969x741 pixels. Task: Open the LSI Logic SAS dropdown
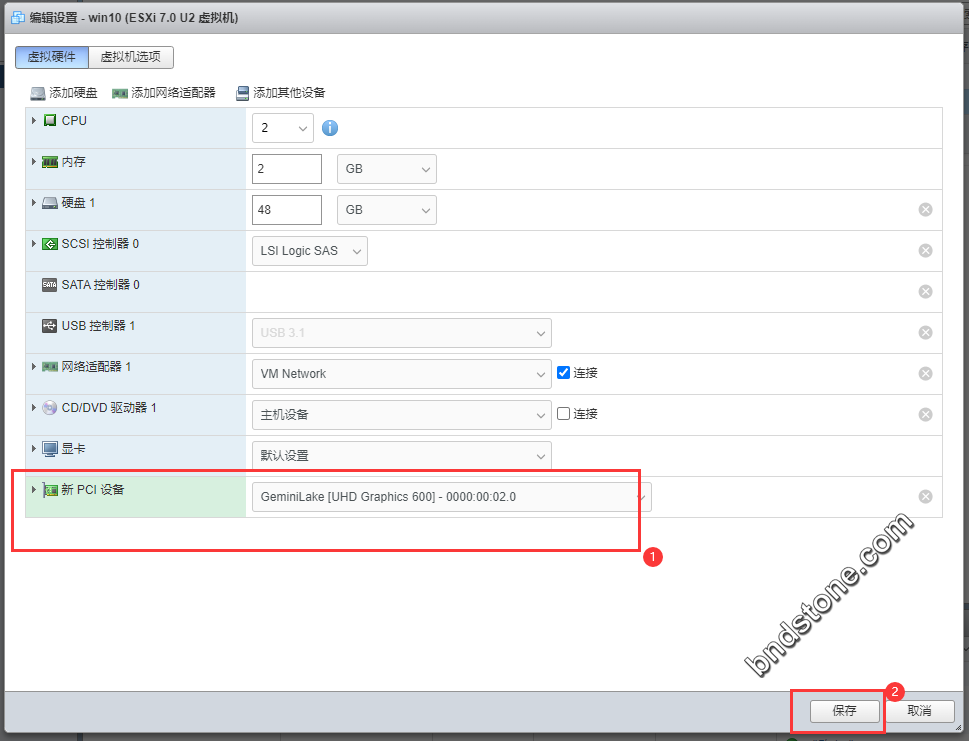point(310,251)
